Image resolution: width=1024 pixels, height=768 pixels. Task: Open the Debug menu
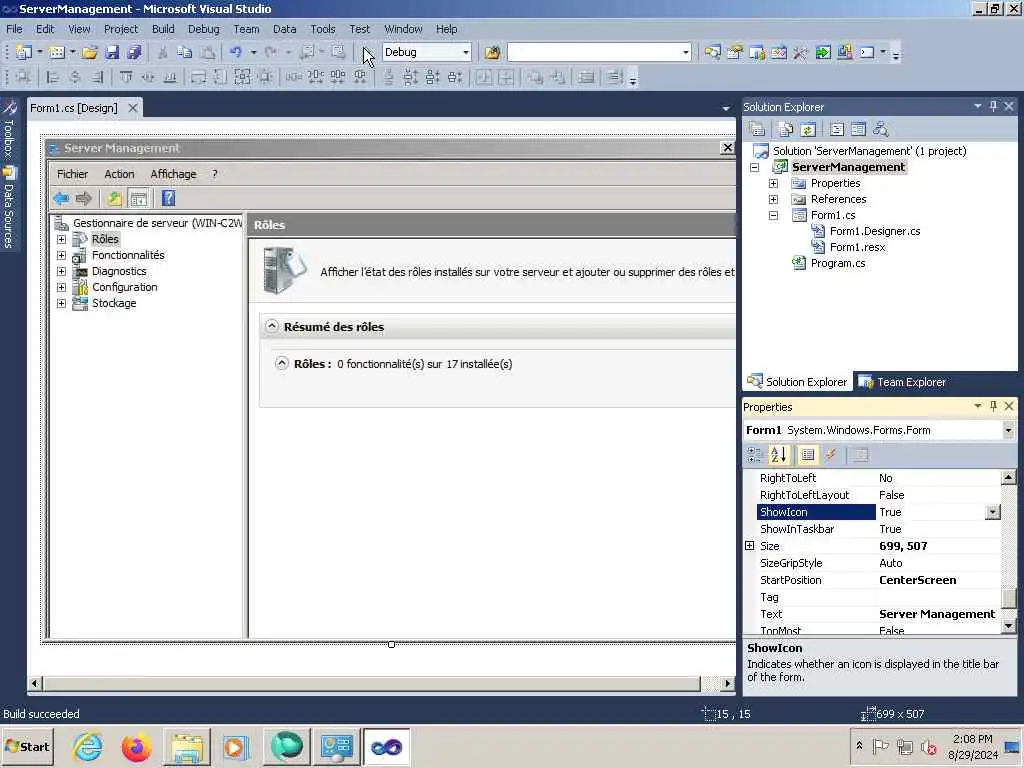coord(204,29)
